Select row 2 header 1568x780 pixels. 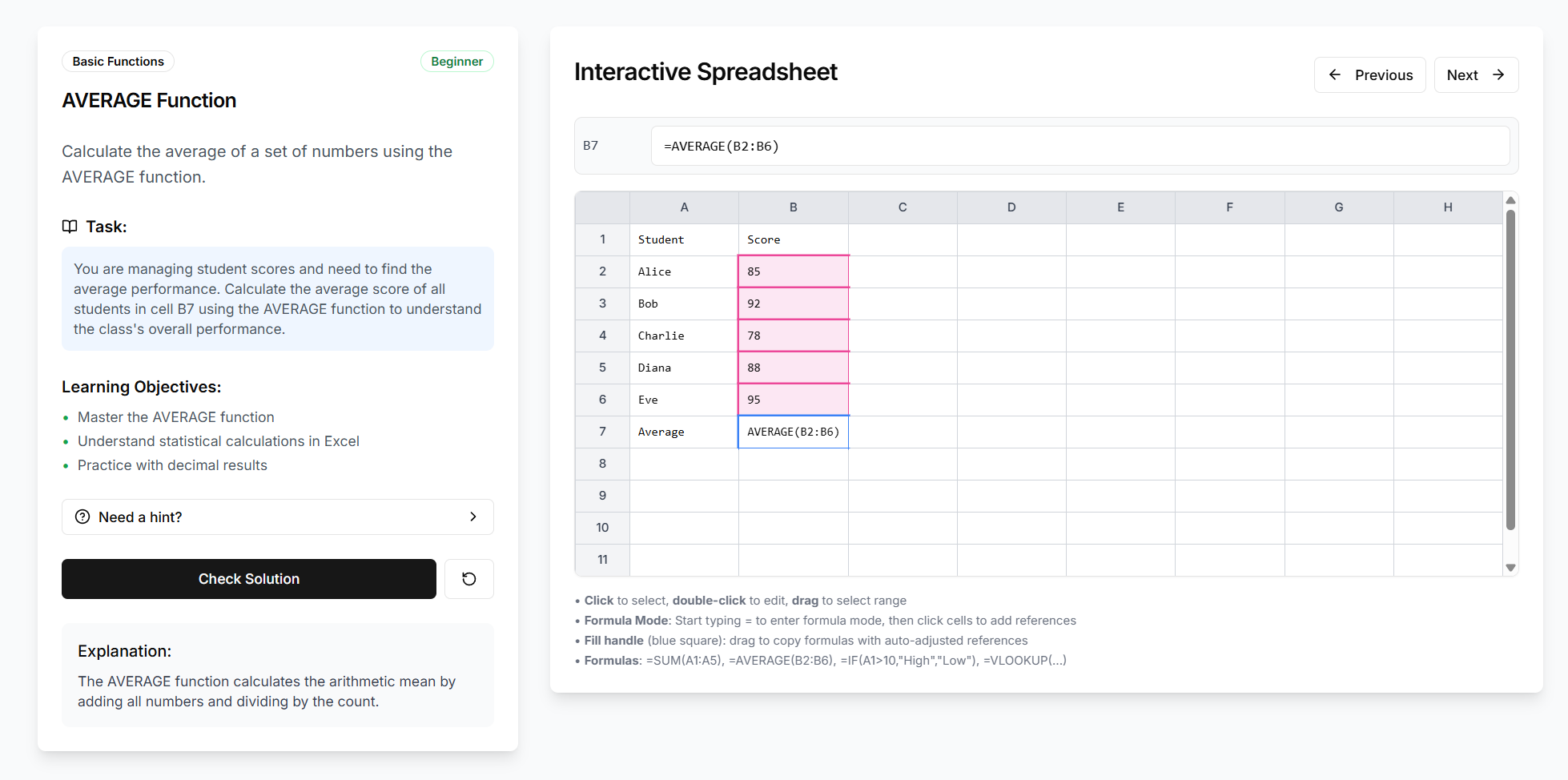[x=602, y=271]
